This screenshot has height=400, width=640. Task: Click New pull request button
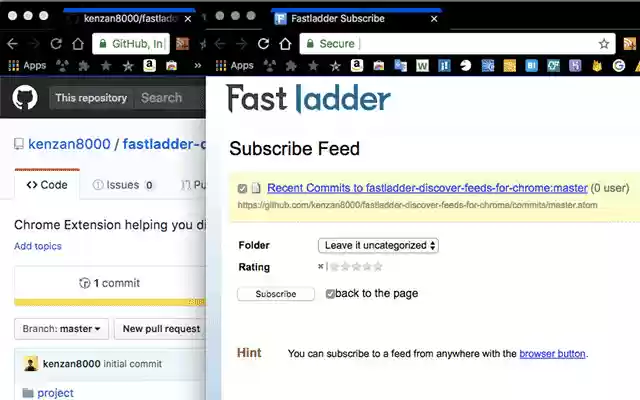tap(162, 329)
